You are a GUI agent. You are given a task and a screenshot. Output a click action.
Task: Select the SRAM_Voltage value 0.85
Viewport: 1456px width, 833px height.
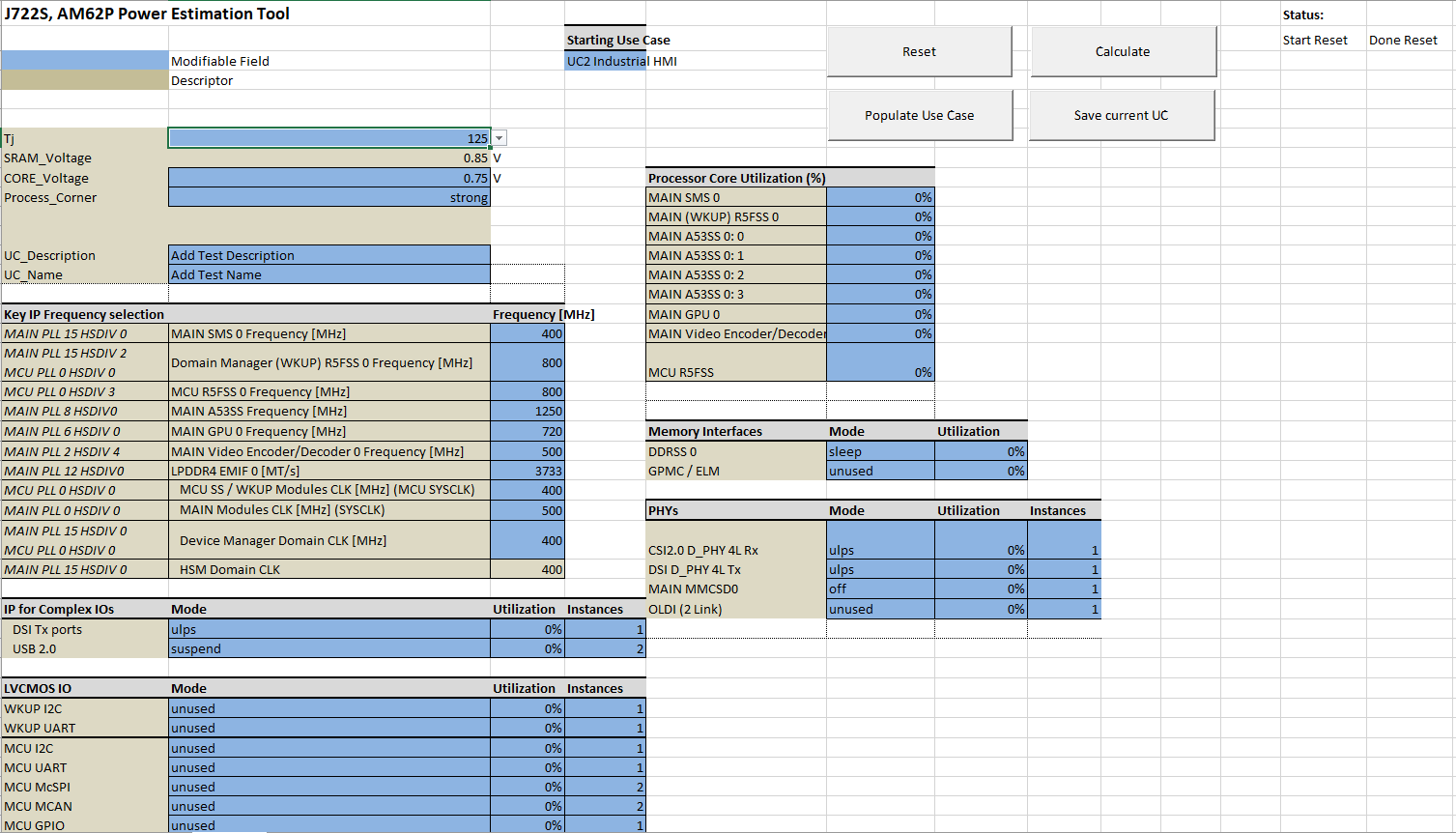[329, 158]
